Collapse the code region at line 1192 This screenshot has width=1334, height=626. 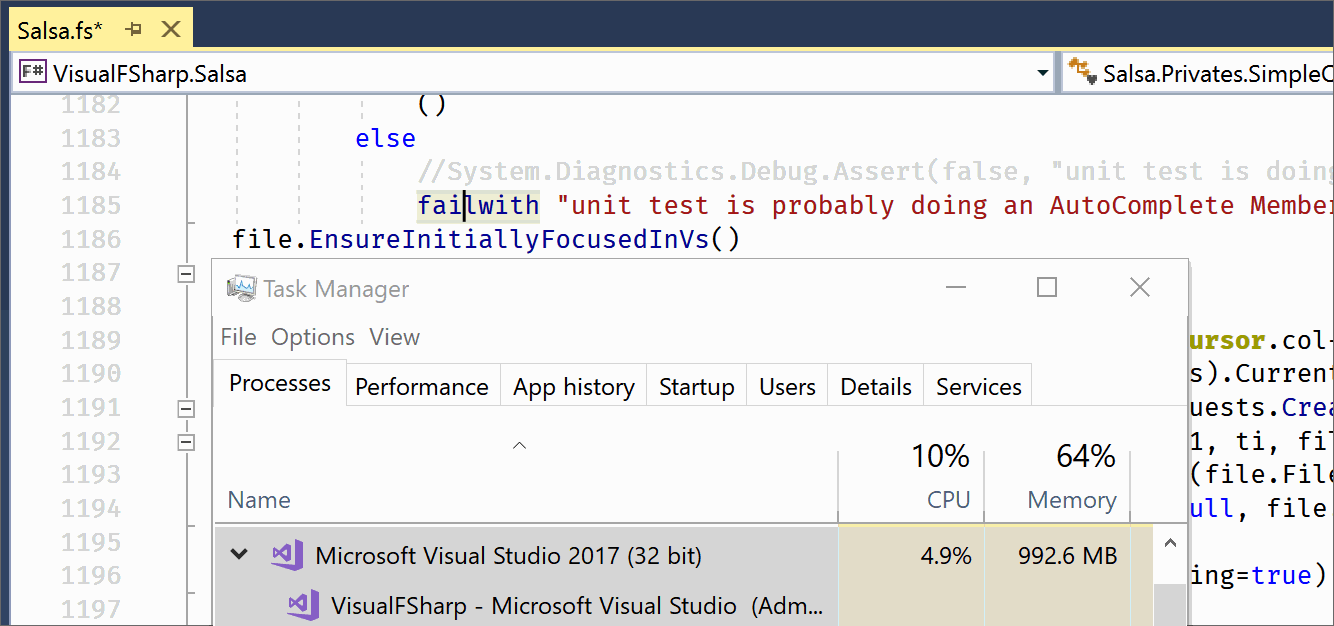[186, 441]
